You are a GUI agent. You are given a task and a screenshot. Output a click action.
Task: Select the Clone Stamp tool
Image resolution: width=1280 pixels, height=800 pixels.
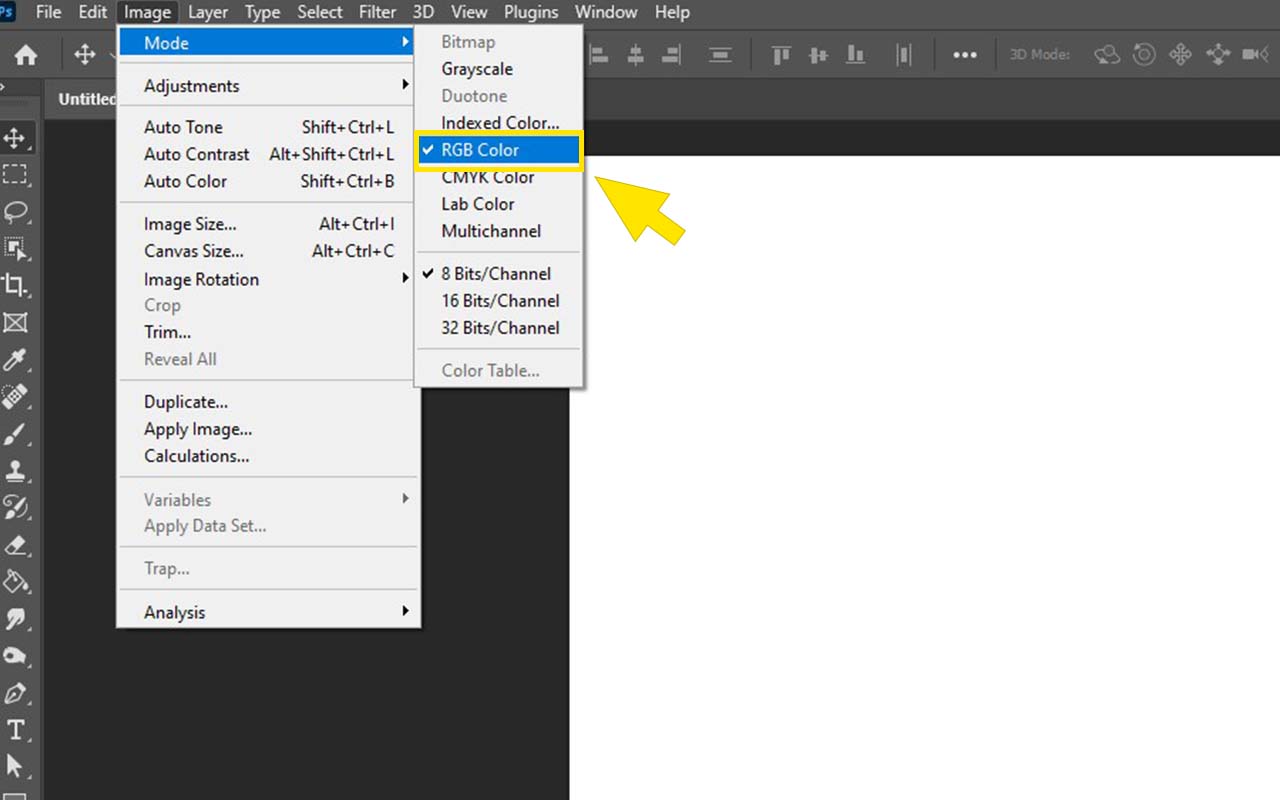coord(18,471)
